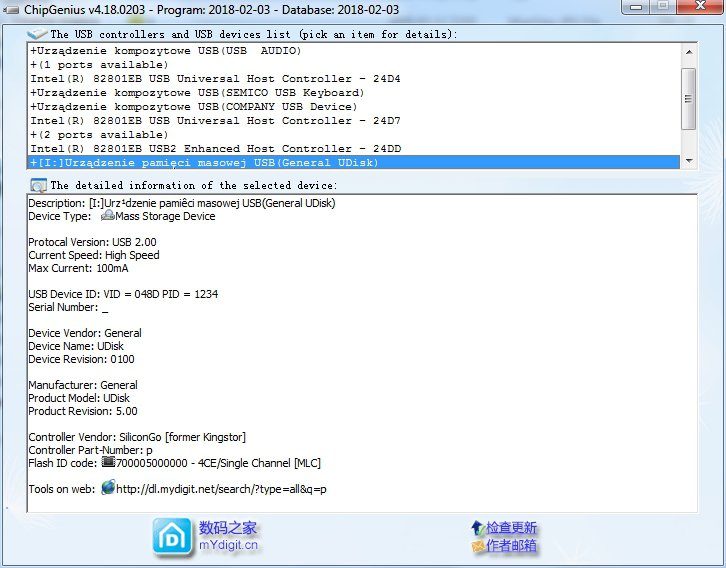726x568 pixels.
Task: Click the Device Revision: 0100 line
Action: (x=81, y=359)
